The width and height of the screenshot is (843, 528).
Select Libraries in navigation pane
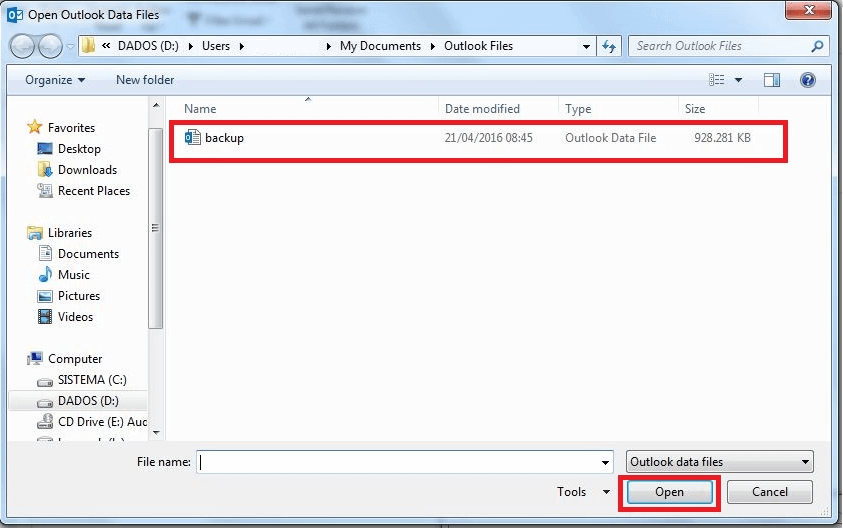[70, 232]
